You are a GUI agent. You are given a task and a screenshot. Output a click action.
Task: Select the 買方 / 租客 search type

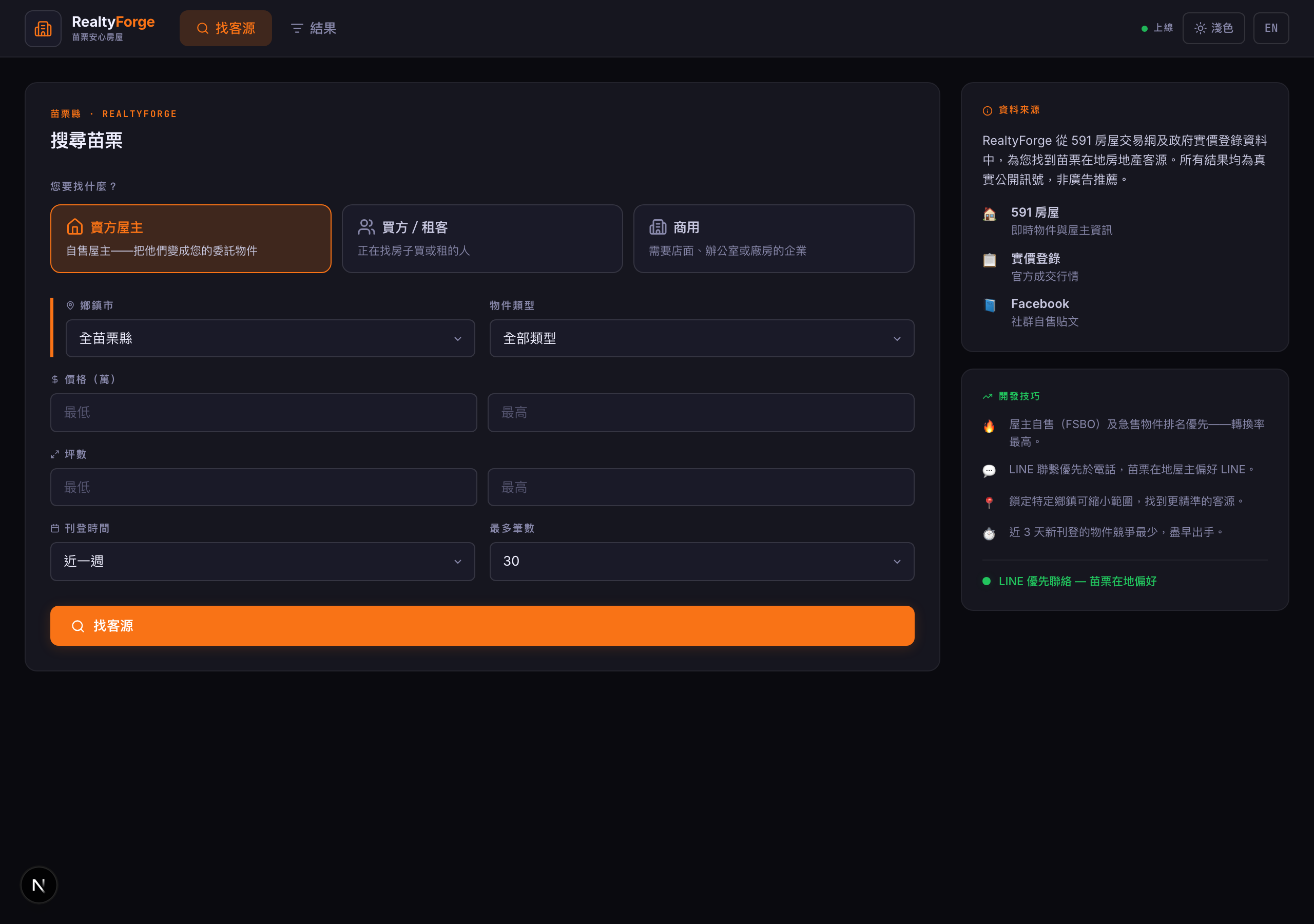pyautogui.click(x=482, y=239)
